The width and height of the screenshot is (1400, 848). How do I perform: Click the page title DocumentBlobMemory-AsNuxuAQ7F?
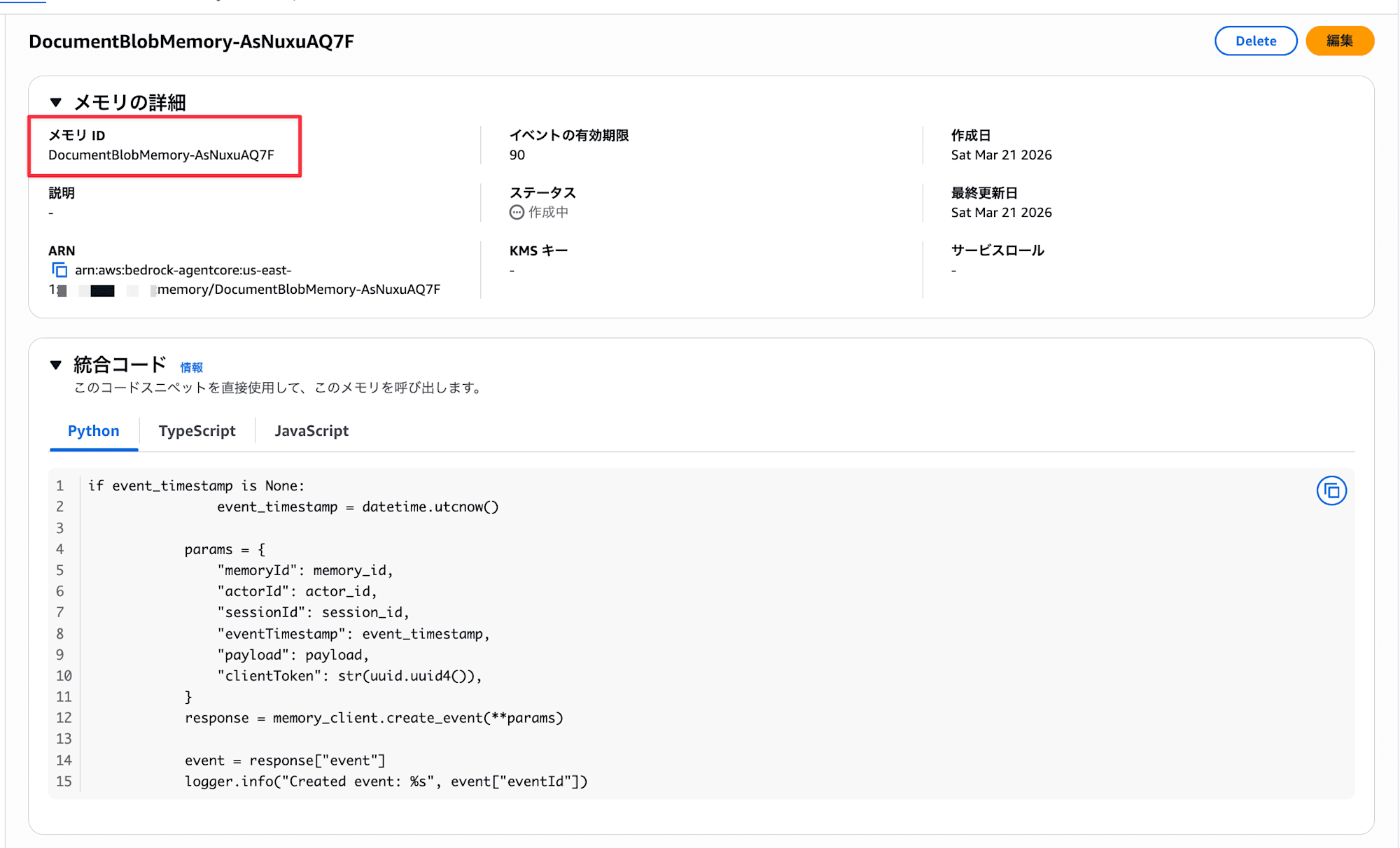(191, 42)
